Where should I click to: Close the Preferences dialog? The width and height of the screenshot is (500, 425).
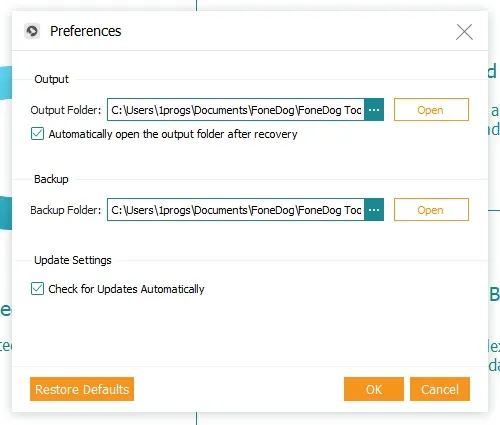point(464,32)
